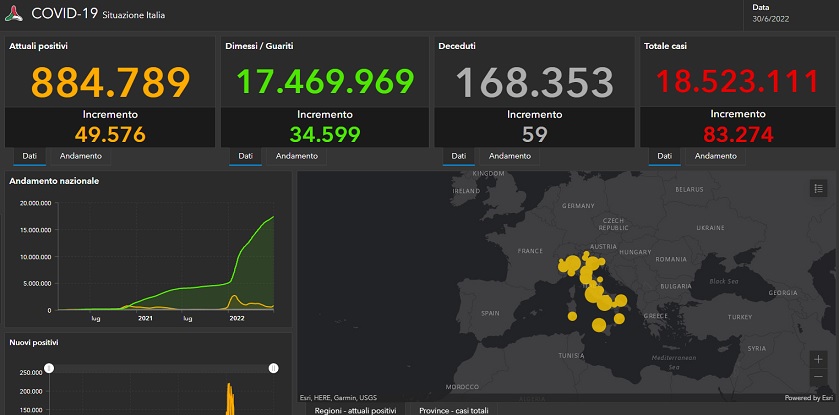
Task: Click the 2022 axis label in Andamento nazionale
Action: pyautogui.click(x=237, y=318)
